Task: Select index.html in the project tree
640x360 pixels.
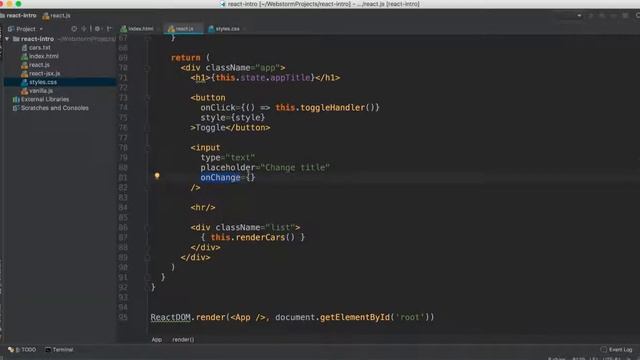Action: (44, 56)
